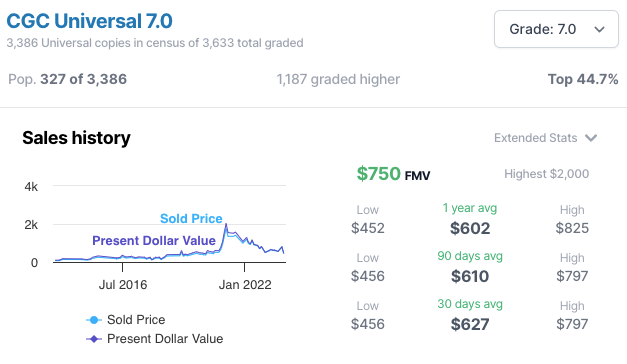627x364 pixels.
Task: Expand the Extended Stats section
Action: coord(545,138)
